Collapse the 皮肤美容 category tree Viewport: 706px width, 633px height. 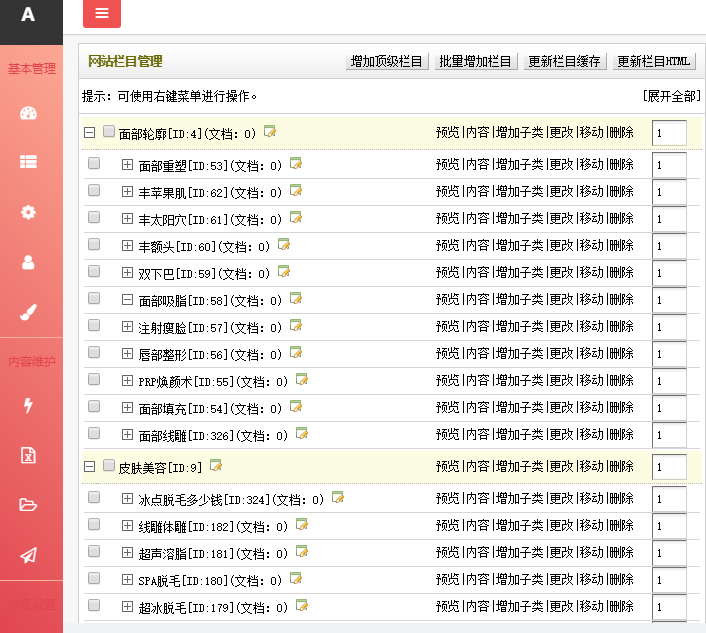[x=89, y=466]
